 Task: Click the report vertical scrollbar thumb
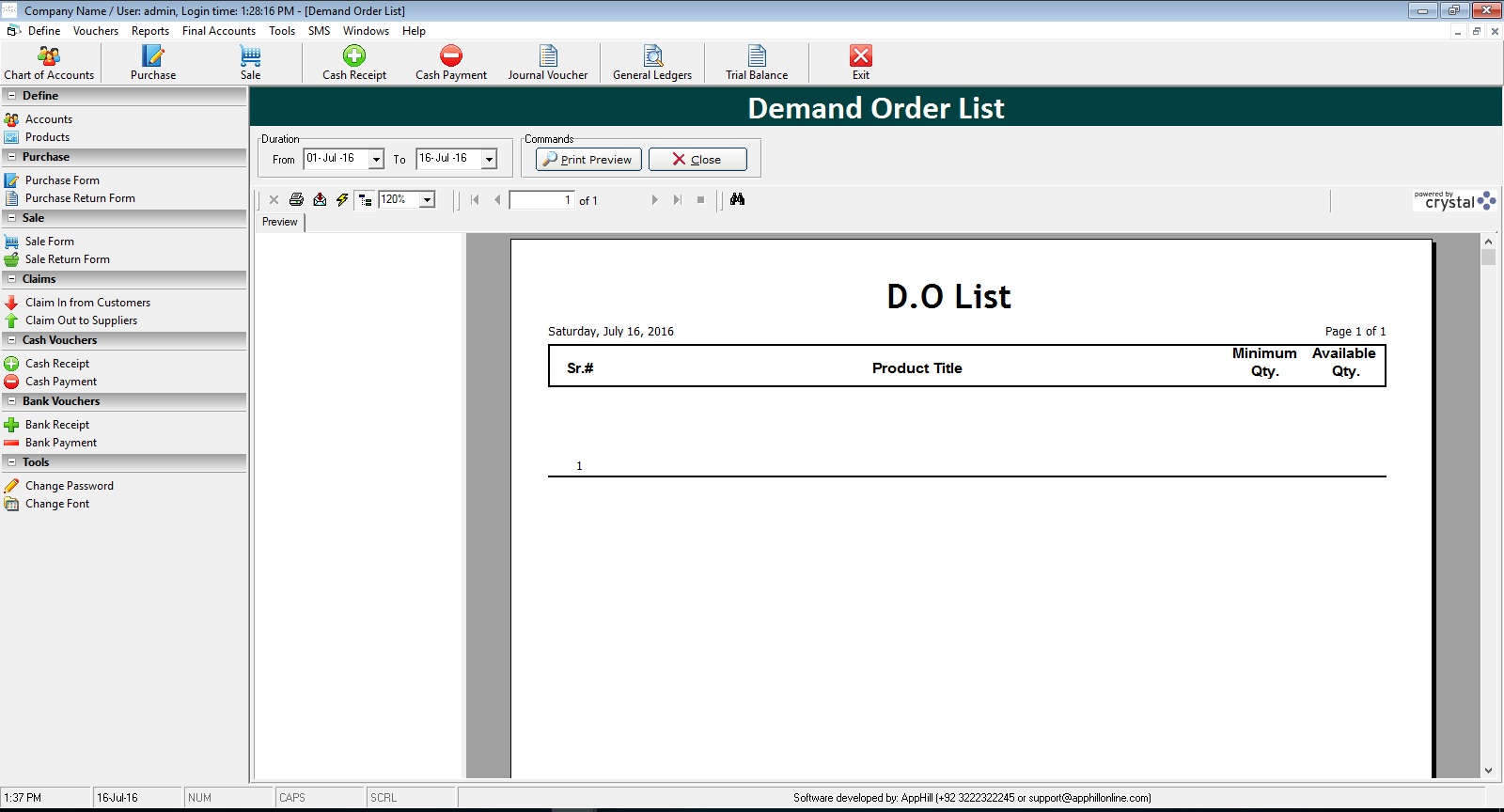coord(1488,258)
